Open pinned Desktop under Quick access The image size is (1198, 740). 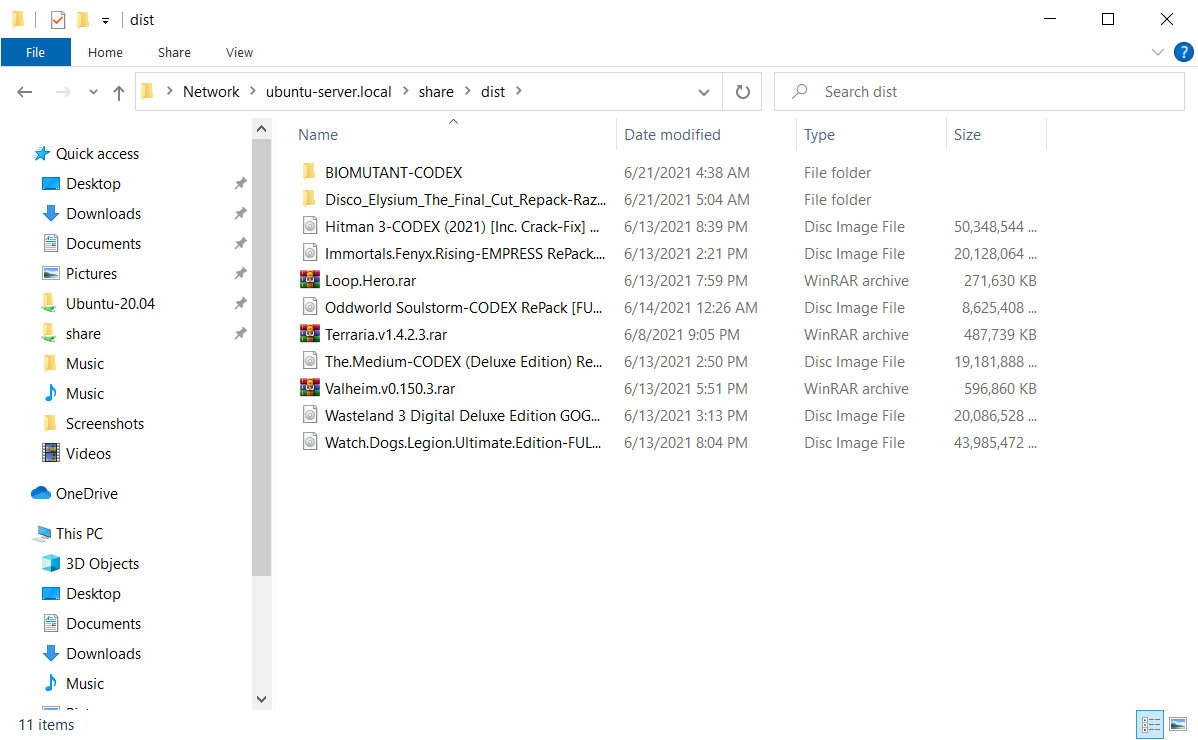93,184
